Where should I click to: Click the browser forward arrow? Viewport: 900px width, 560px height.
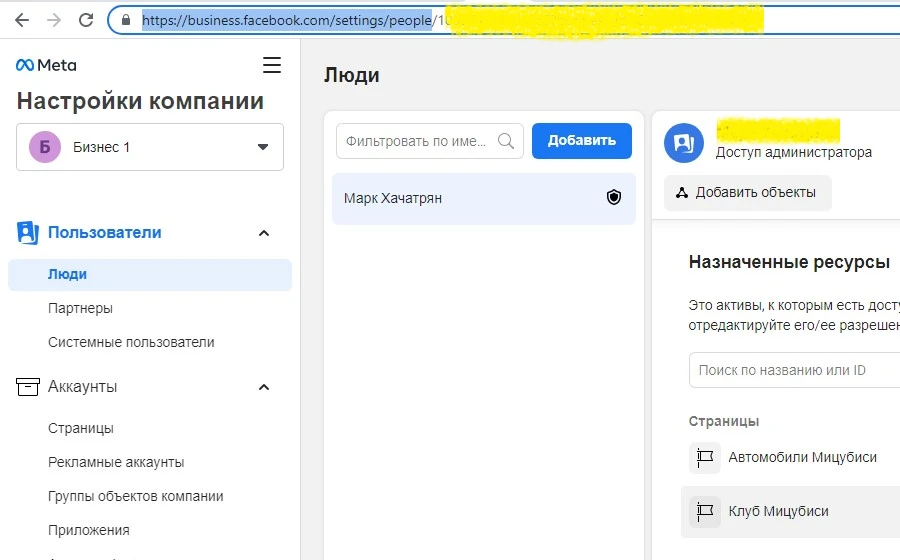pos(54,20)
